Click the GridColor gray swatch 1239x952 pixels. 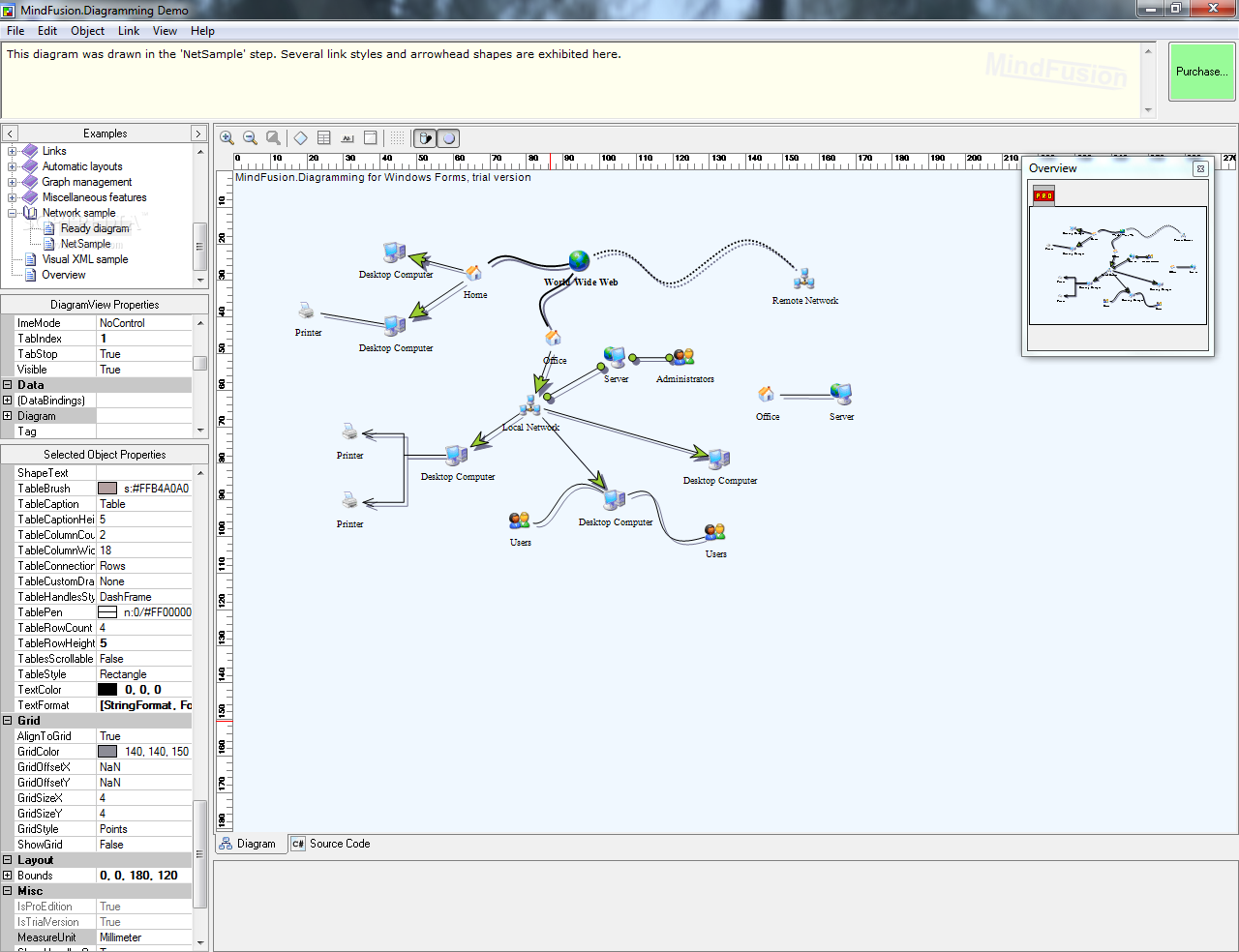click(x=107, y=752)
